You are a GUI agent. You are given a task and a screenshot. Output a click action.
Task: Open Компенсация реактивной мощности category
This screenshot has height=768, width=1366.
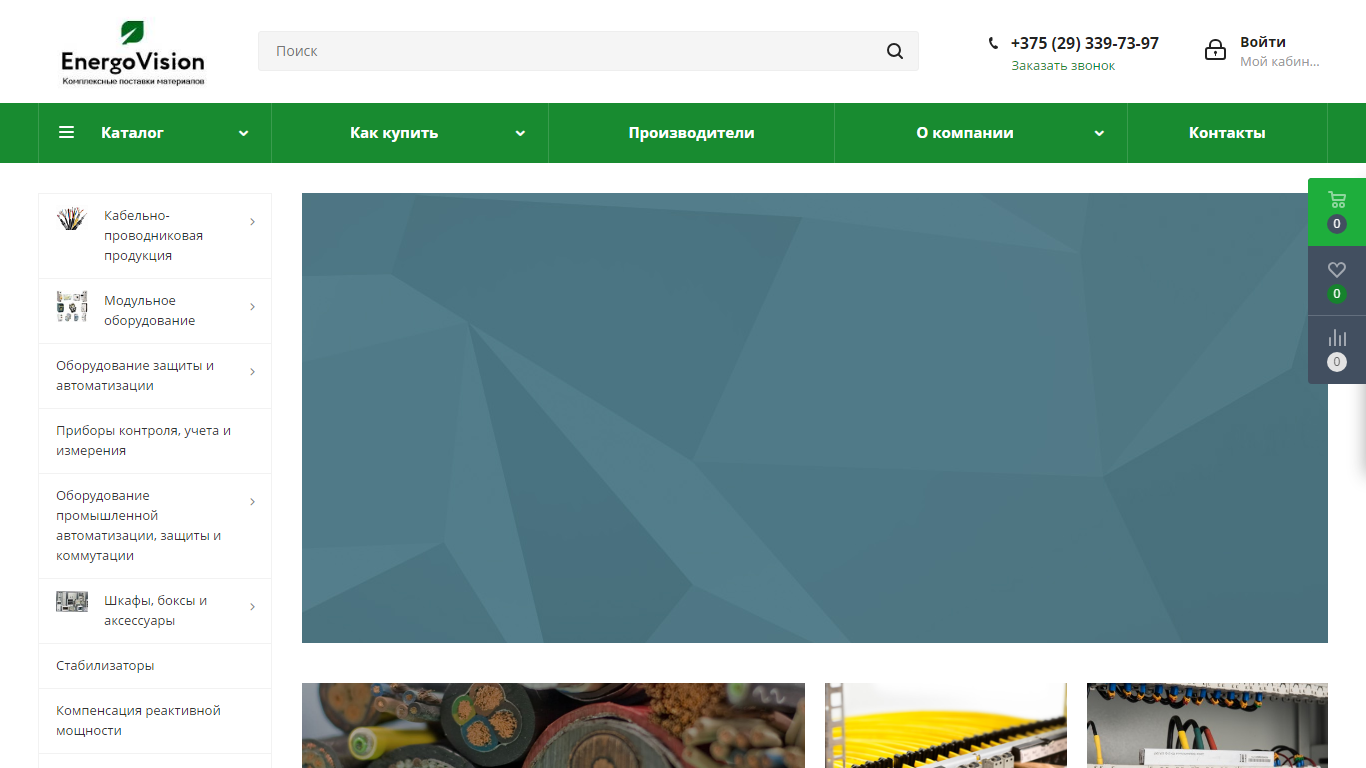(x=138, y=721)
